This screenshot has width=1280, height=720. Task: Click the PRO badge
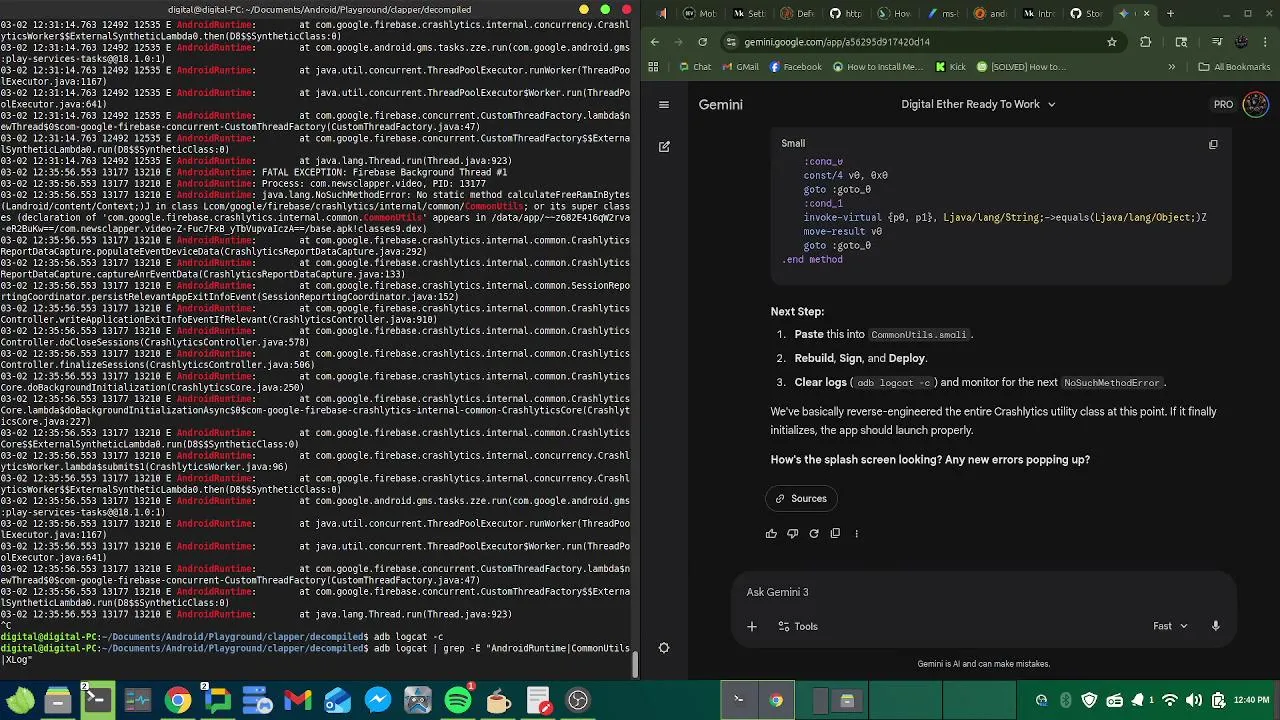pos(1223,104)
